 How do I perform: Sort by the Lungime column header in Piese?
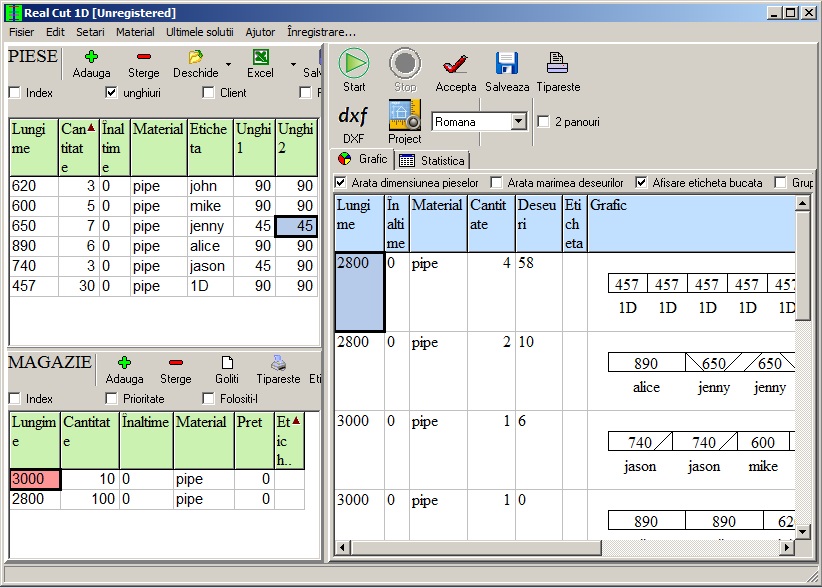pos(33,138)
